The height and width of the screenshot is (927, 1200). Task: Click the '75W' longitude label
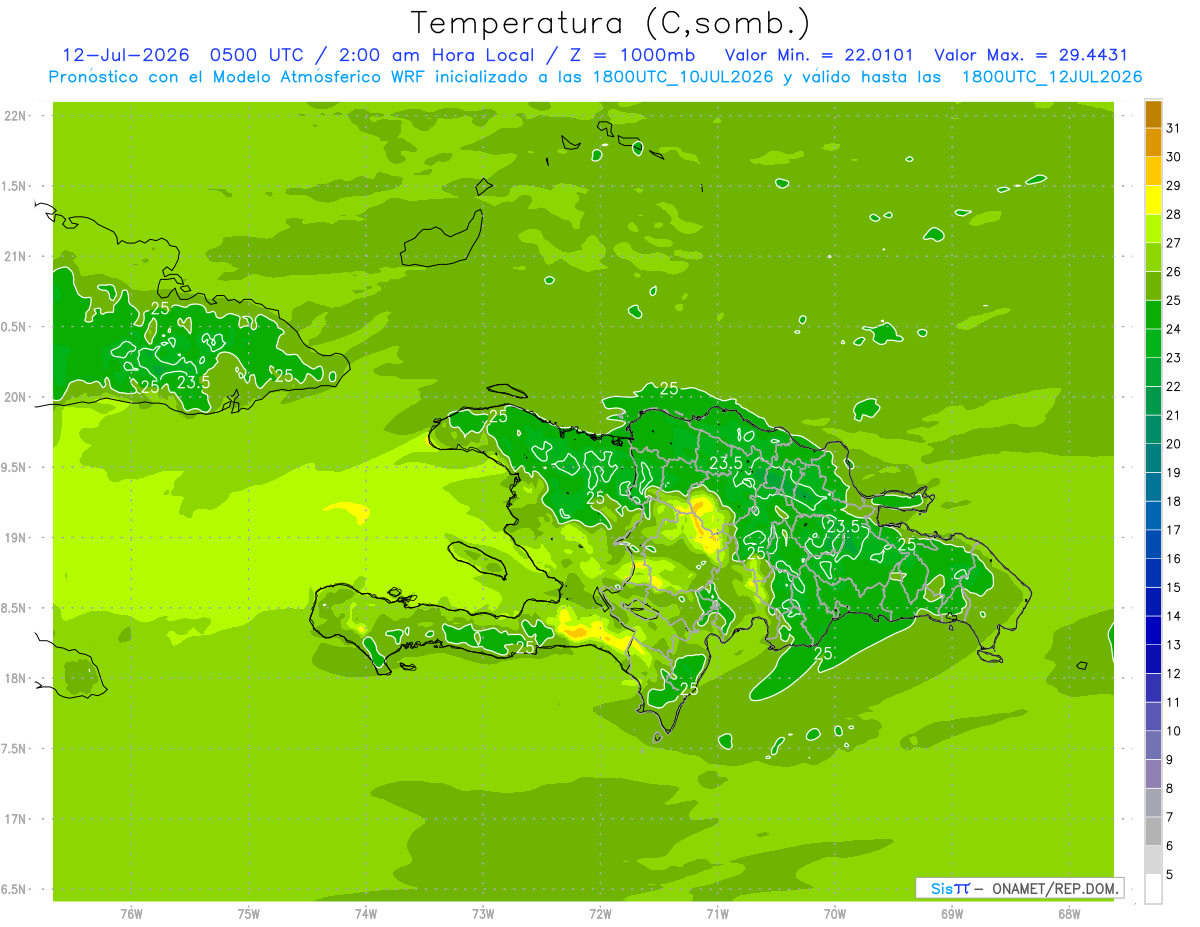[249, 913]
